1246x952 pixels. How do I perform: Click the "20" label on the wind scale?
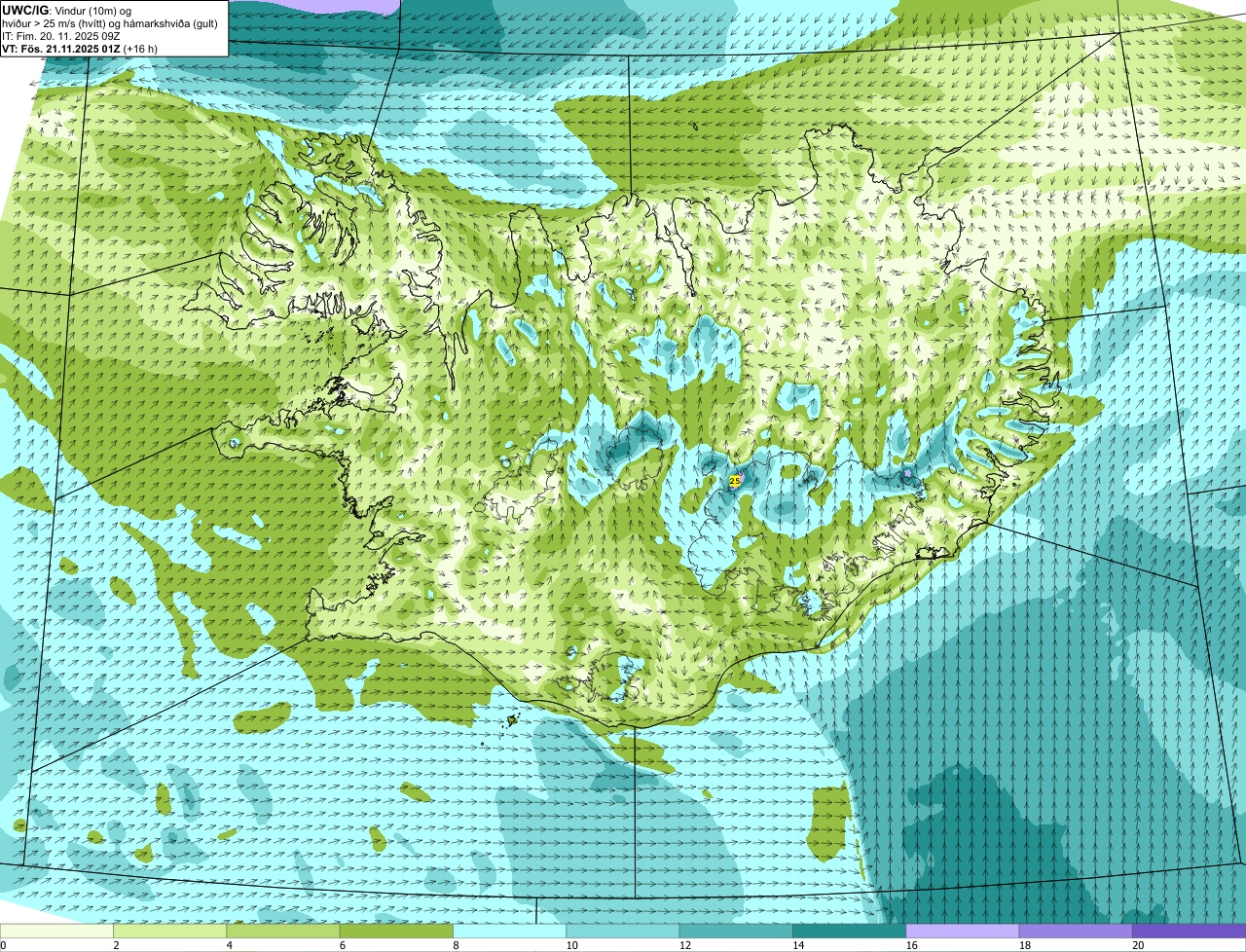1138,945
